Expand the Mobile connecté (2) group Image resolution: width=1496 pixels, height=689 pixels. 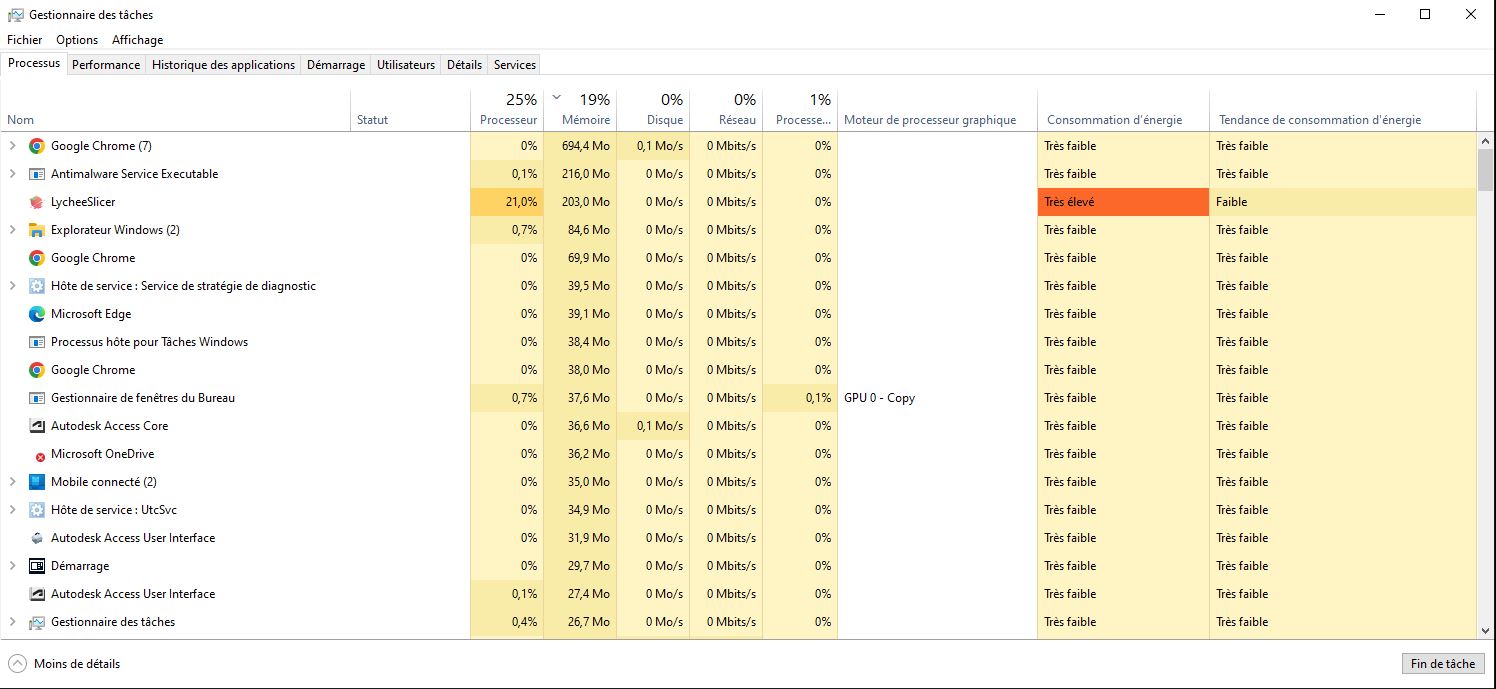tap(13, 482)
